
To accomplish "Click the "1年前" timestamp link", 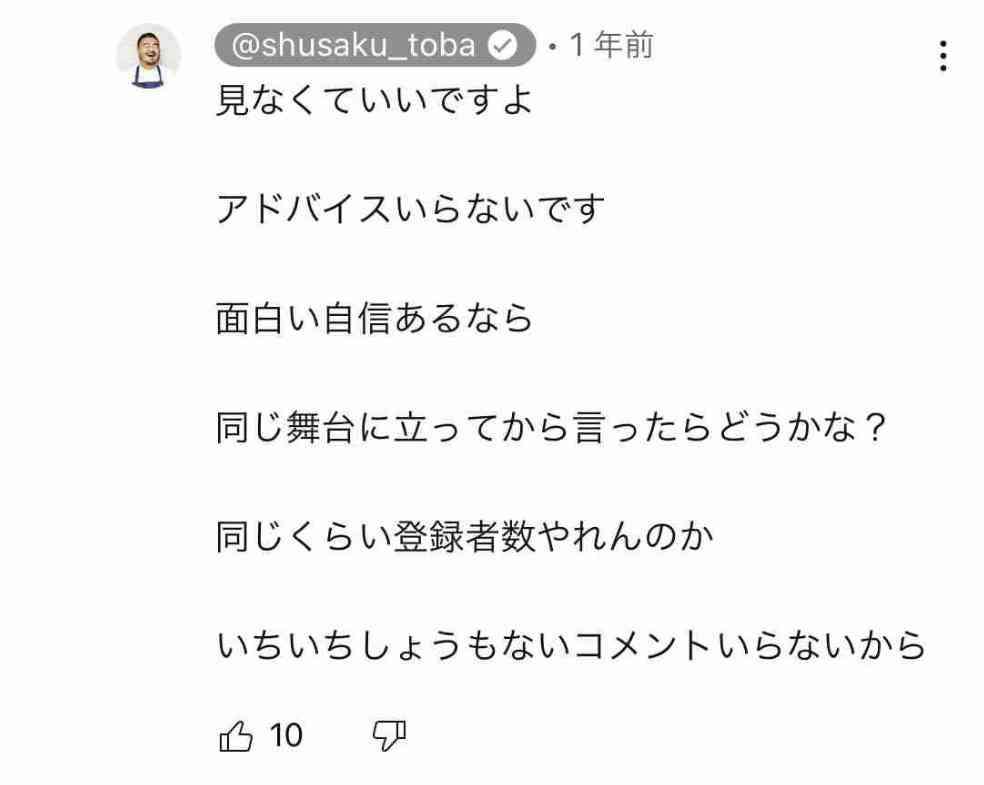I will point(611,46).
